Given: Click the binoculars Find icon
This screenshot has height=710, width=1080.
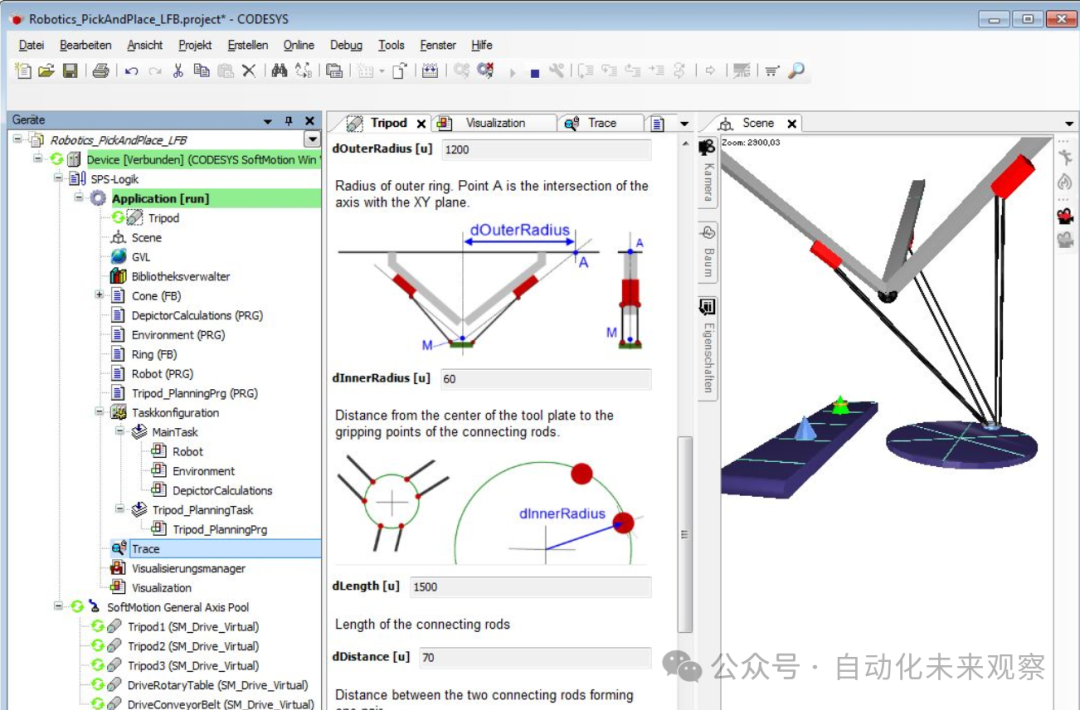Looking at the screenshot, I should tap(279, 71).
